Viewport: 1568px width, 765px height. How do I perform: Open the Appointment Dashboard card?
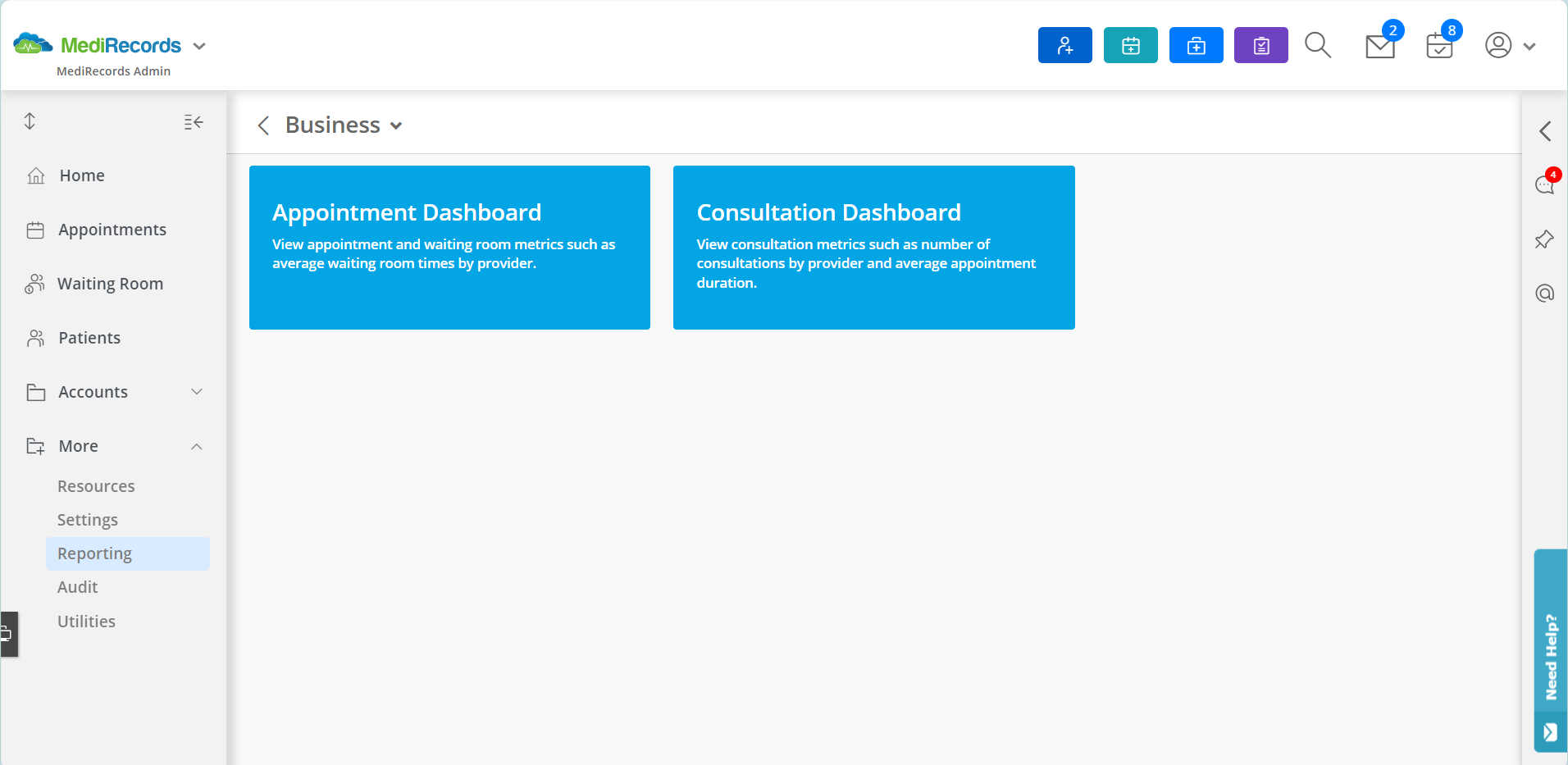[x=449, y=248]
